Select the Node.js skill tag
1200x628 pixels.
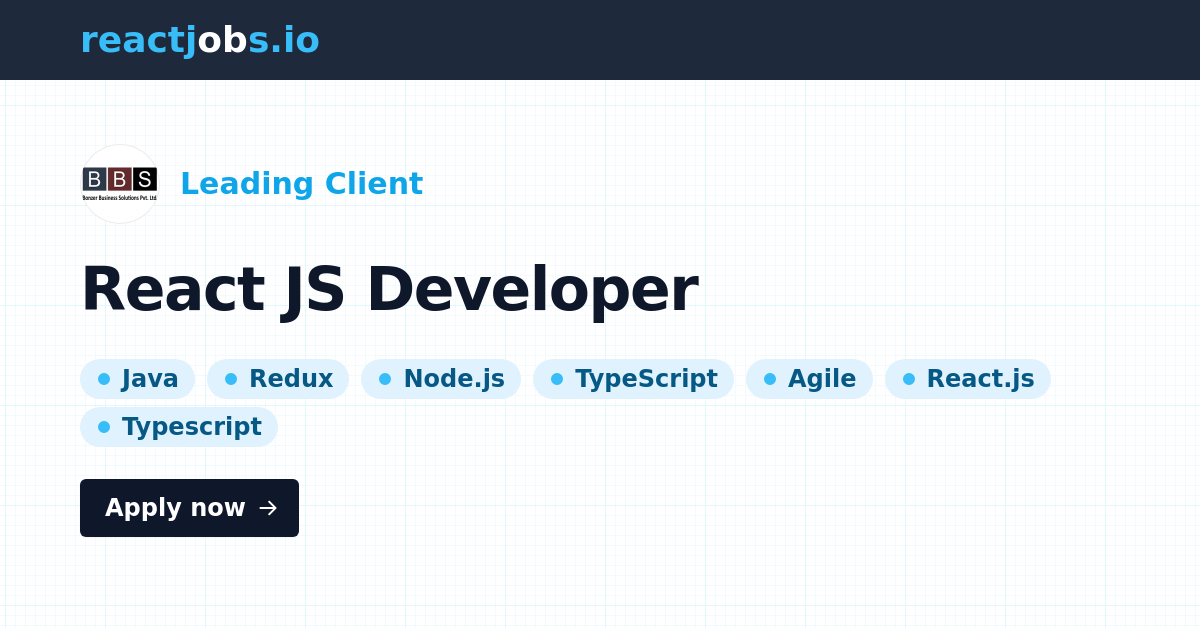[441, 379]
